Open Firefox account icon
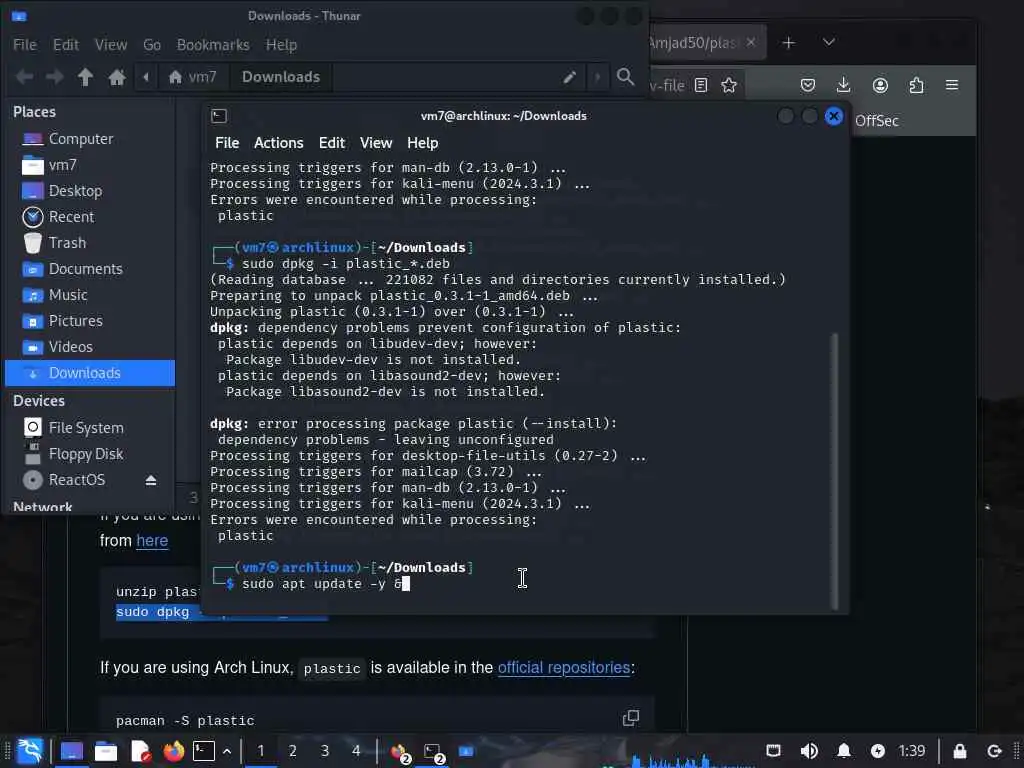The width and height of the screenshot is (1024, 768). (x=880, y=86)
